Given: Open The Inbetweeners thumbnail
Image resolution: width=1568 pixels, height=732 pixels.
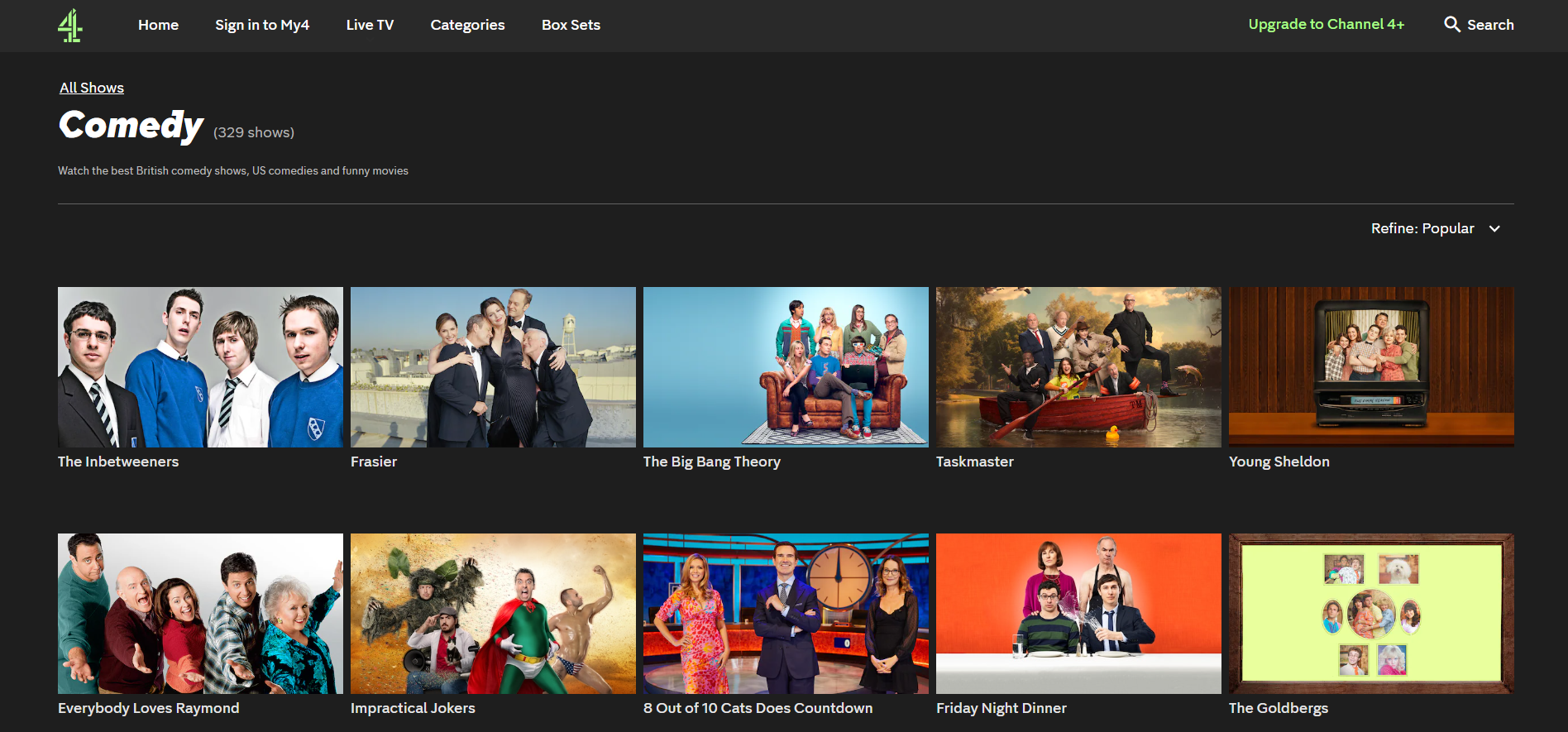Looking at the screenshot, I should tap(200, 367).
